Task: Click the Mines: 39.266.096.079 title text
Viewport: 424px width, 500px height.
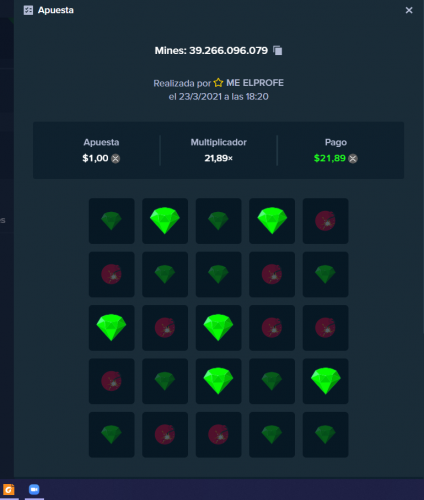Action: click(211, 50)
